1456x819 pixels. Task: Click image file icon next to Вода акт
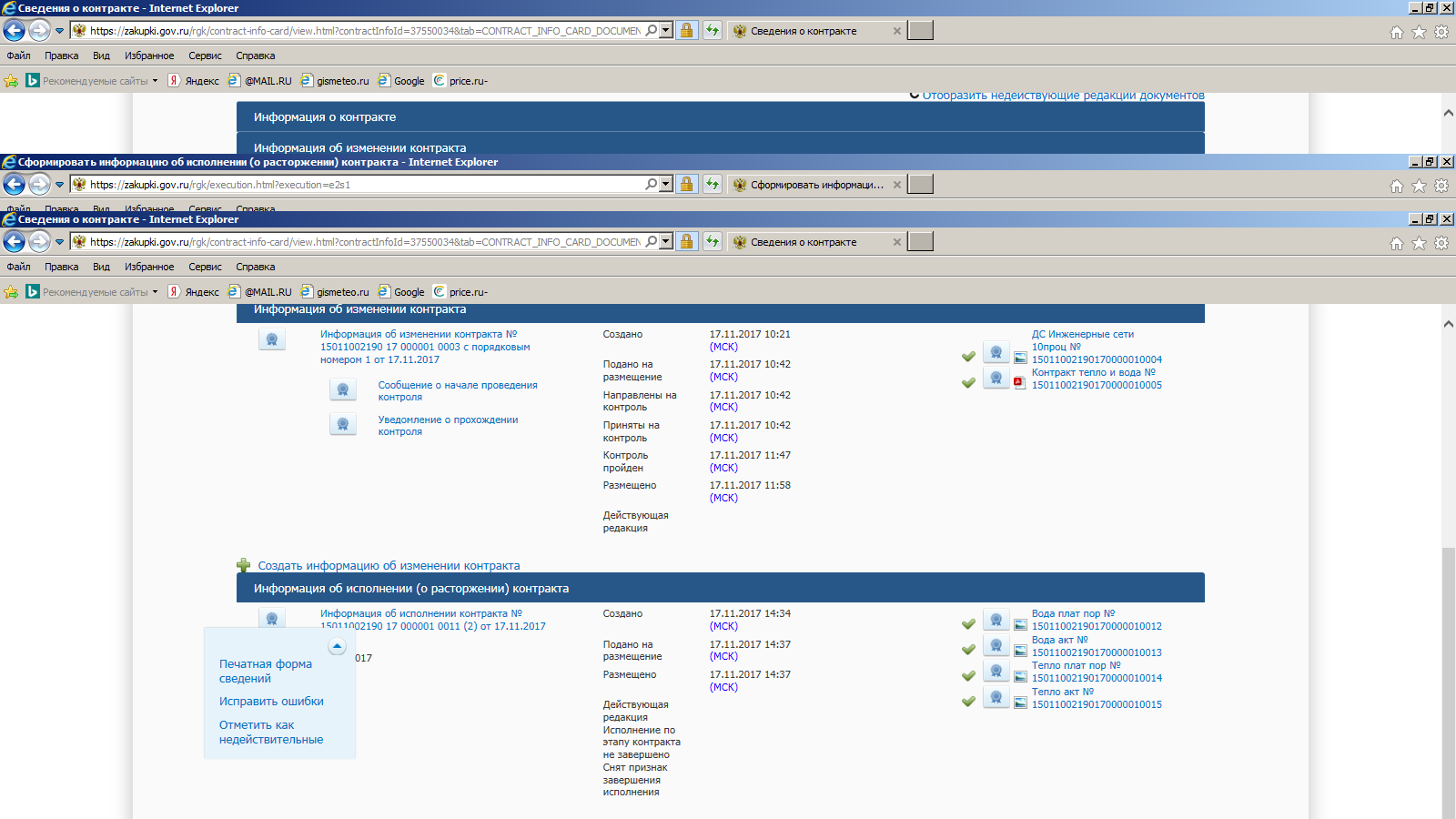1020,651
